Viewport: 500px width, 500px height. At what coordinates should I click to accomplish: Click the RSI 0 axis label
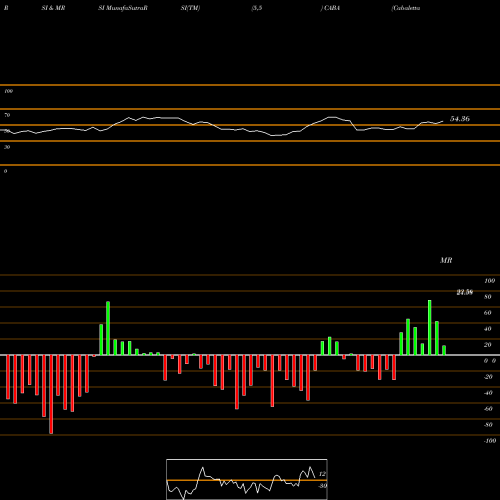[x=5, y=171]
